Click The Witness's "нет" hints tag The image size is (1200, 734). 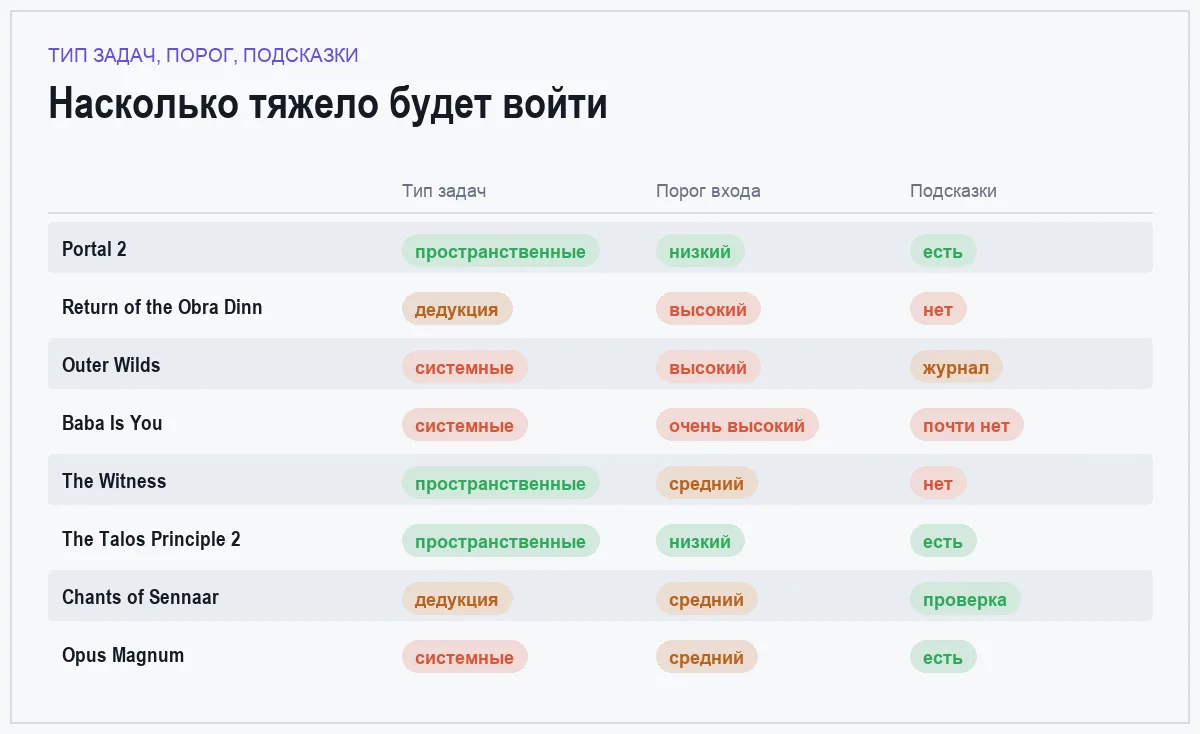(938, 483)
